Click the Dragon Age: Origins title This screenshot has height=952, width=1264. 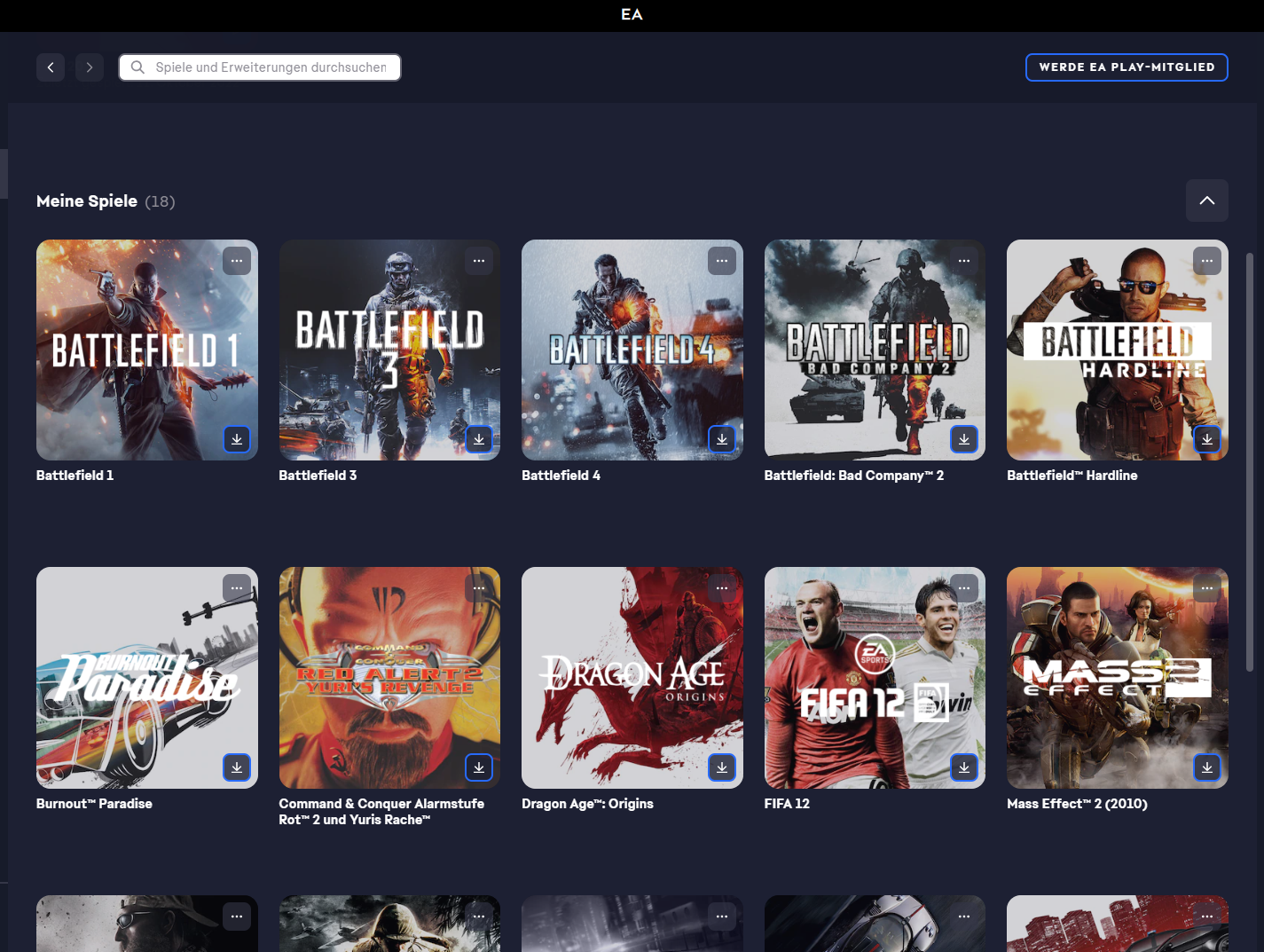point(587,804)
